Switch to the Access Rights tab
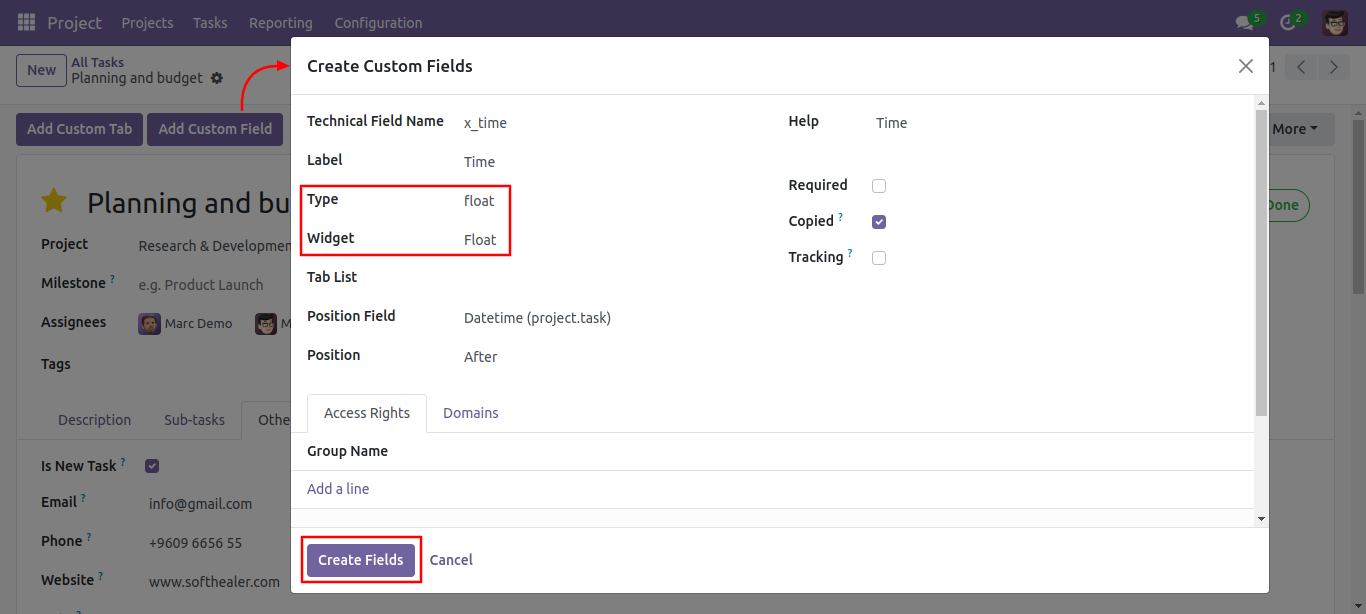 (x=367, y=413)
